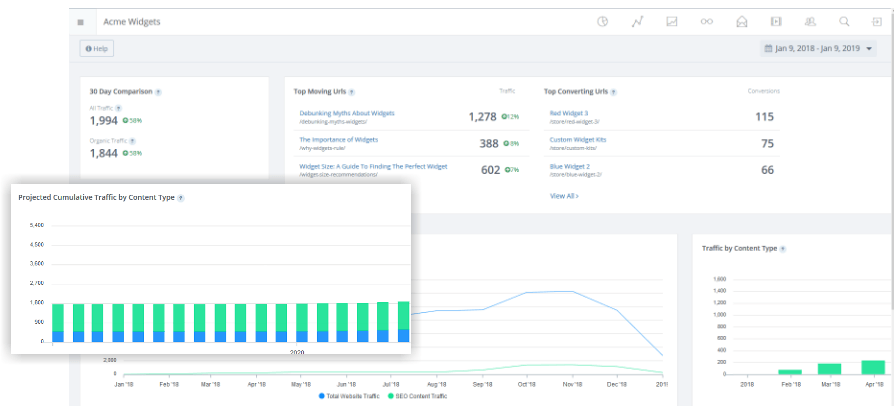Click the 602 traffic value

pos(490,170)
